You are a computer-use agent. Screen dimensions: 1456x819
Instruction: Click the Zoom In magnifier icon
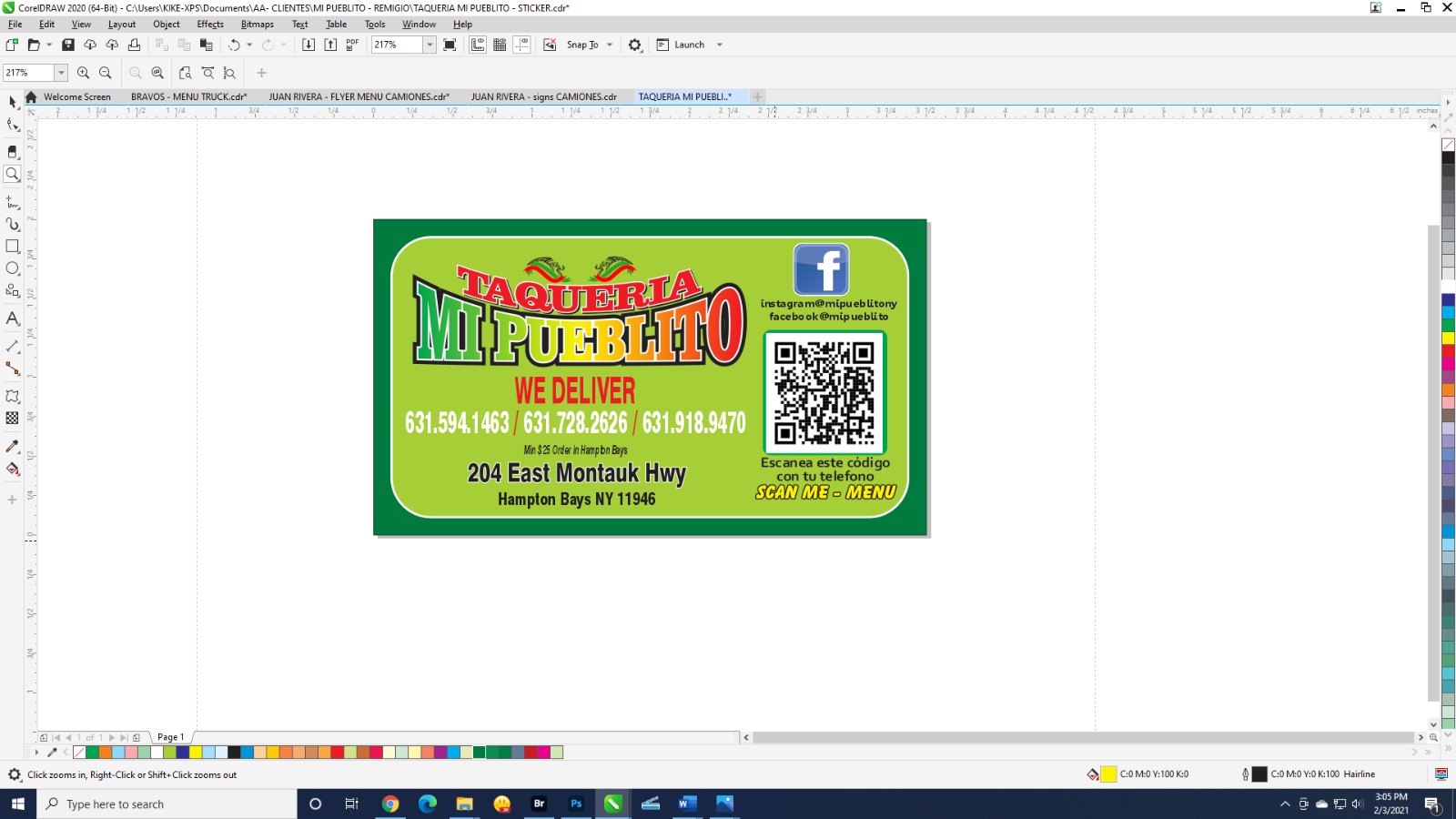coord(83,73)
